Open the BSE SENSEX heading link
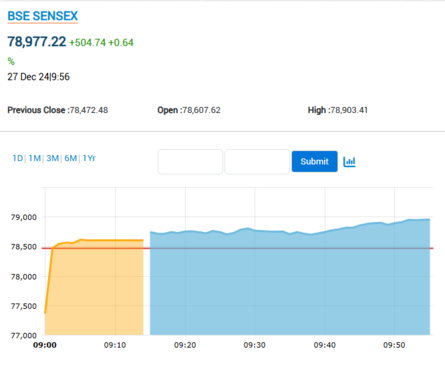This screenshot has height=373, width=445. (43, 16)
